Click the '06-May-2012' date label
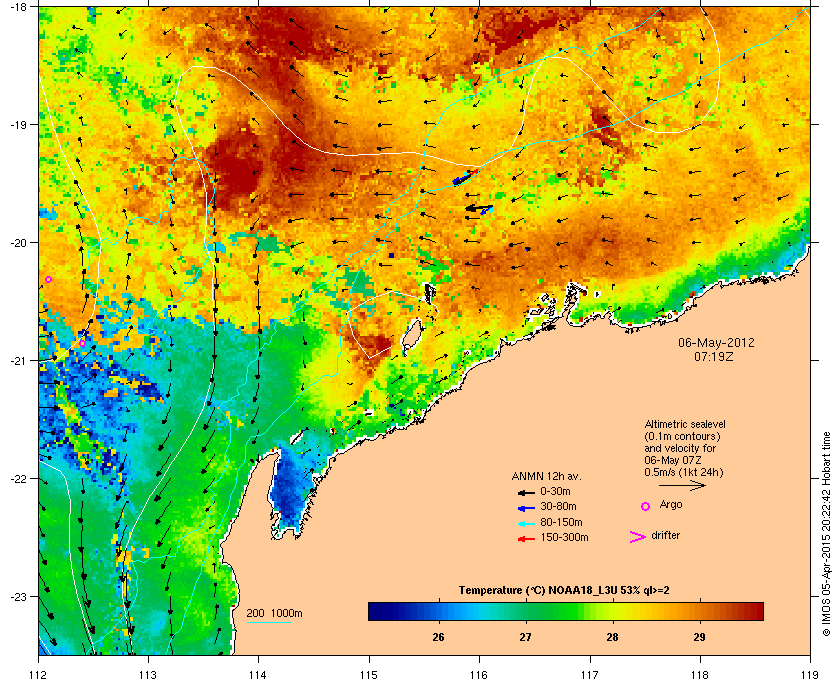Viewport: 840px width, 680px height. pos(716,342)
